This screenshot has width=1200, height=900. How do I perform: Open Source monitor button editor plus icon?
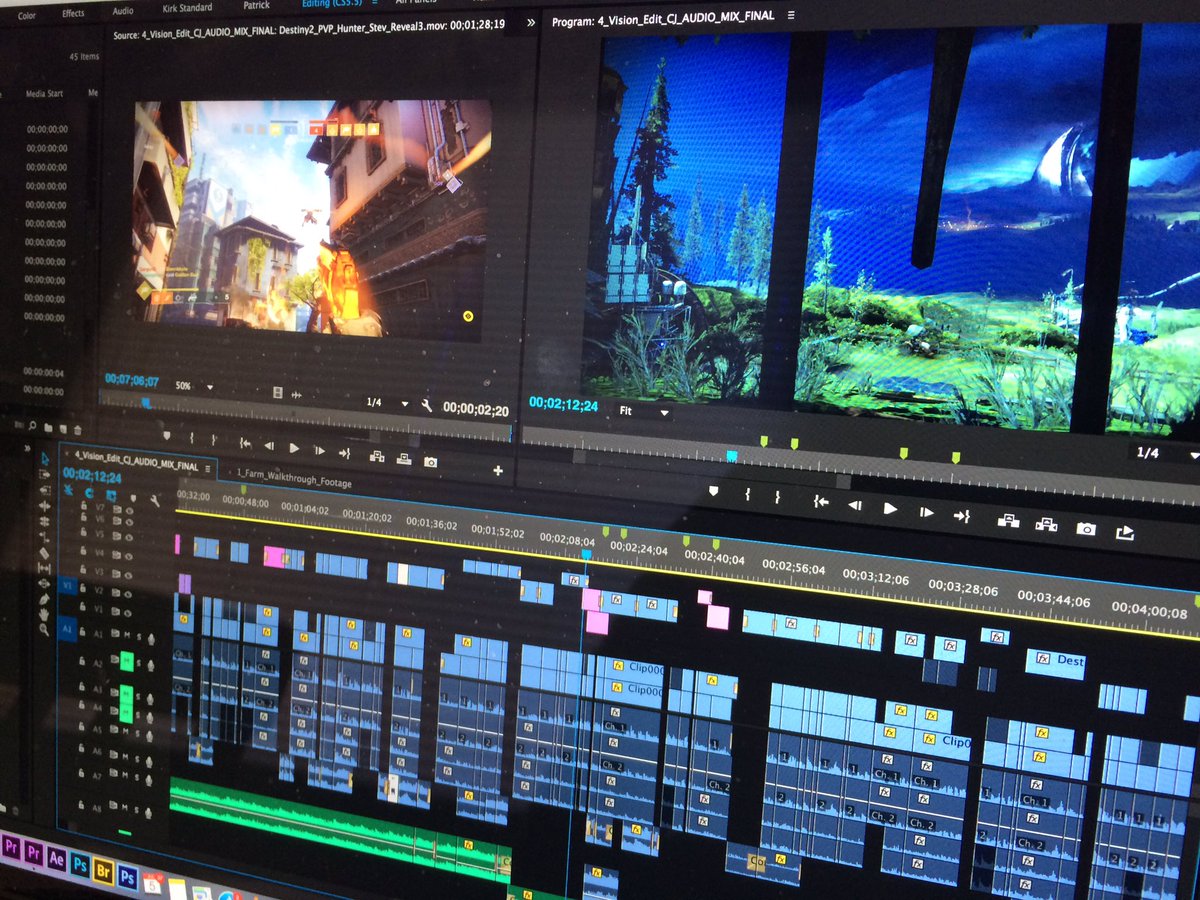[498, 470]
